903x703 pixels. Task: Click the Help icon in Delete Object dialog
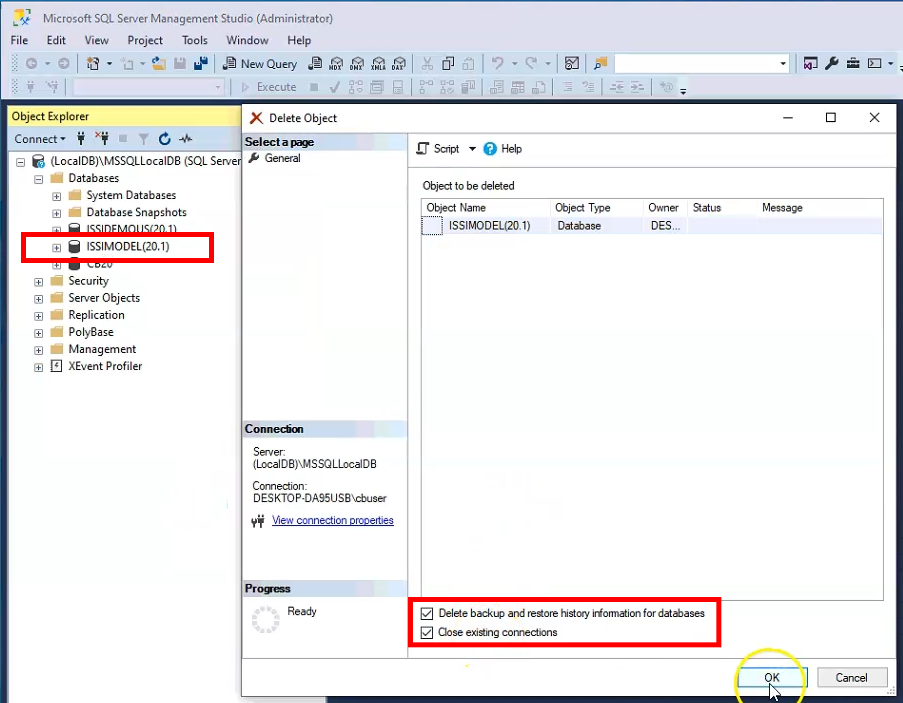click(x=490, y=149)
